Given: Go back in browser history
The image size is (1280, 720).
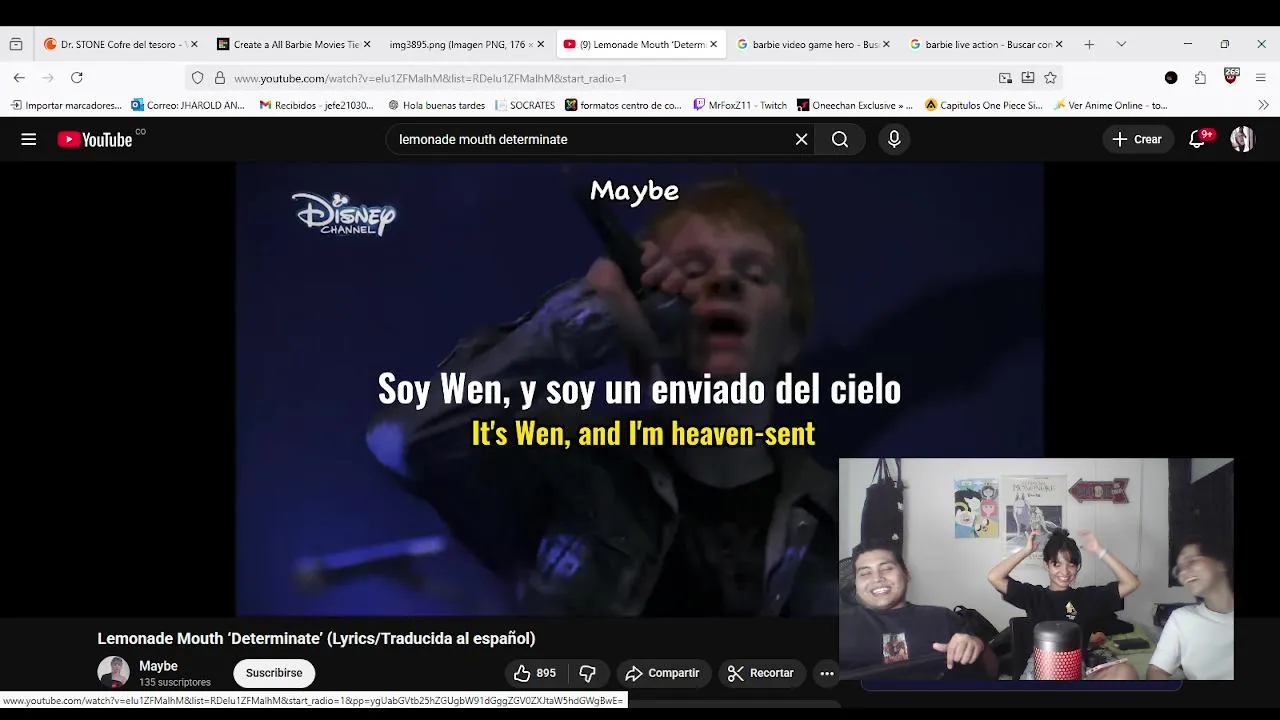Looking at the screenshot, I should click(19, 78).
